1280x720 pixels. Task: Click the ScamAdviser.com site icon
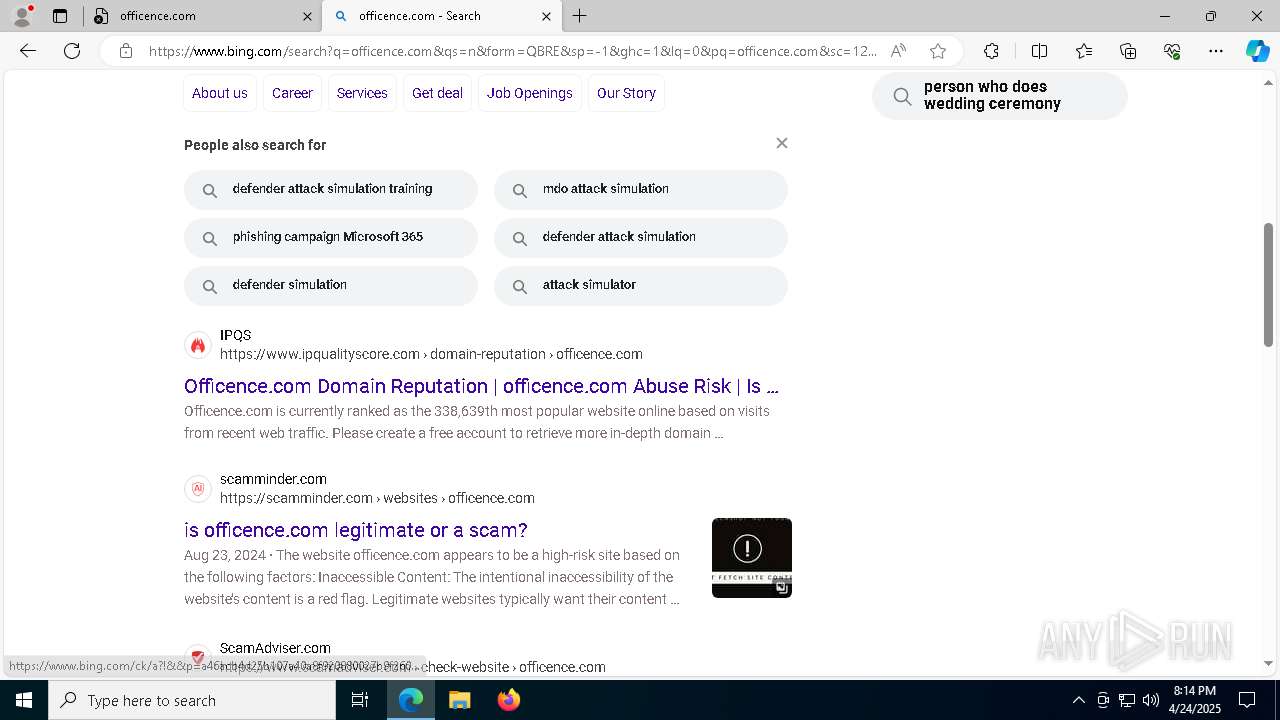click(x=198, y=657)
